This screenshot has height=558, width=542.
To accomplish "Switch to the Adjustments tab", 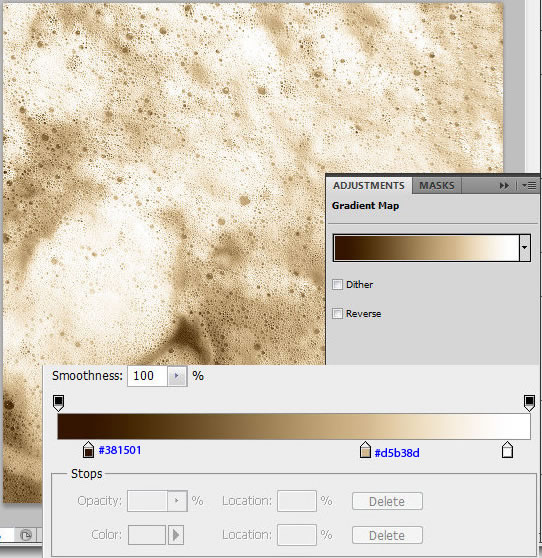I will point(369,186).
